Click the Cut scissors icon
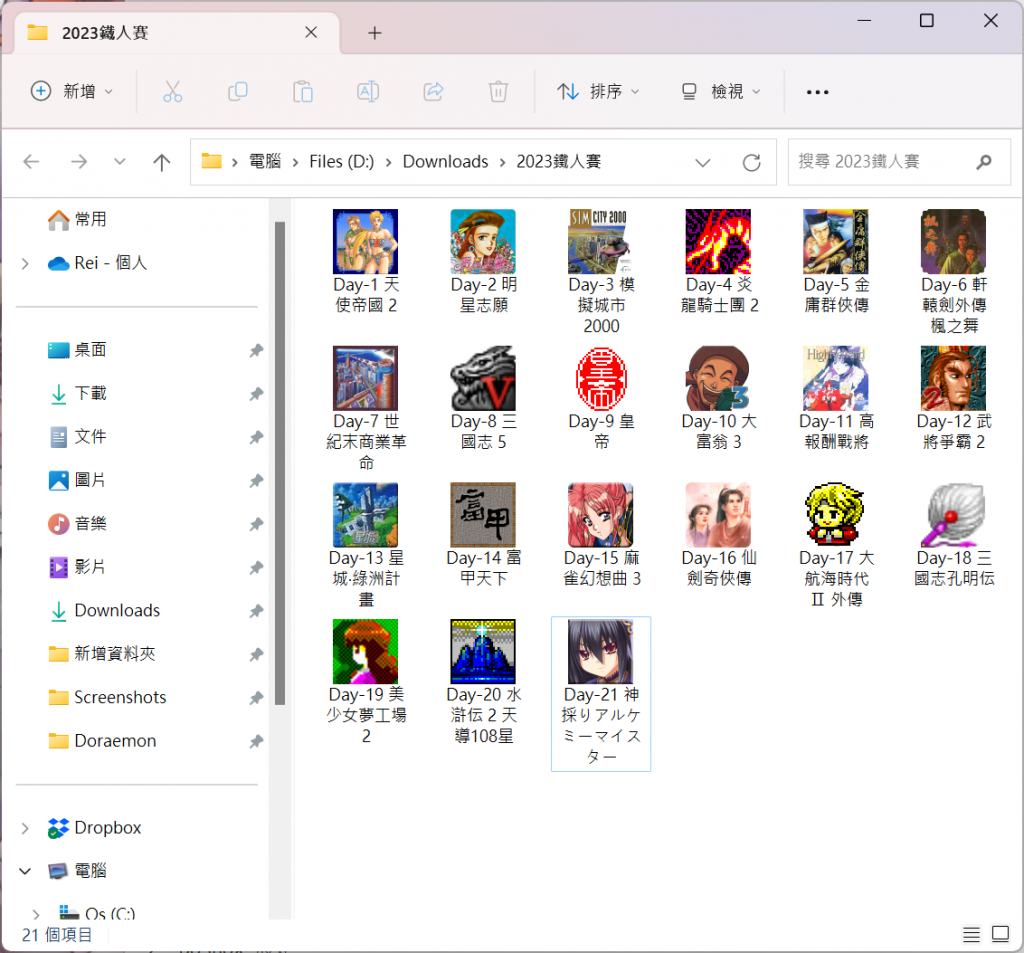Screen dimensions: 1024x953 pyautogui.click(x=172, y=91)
